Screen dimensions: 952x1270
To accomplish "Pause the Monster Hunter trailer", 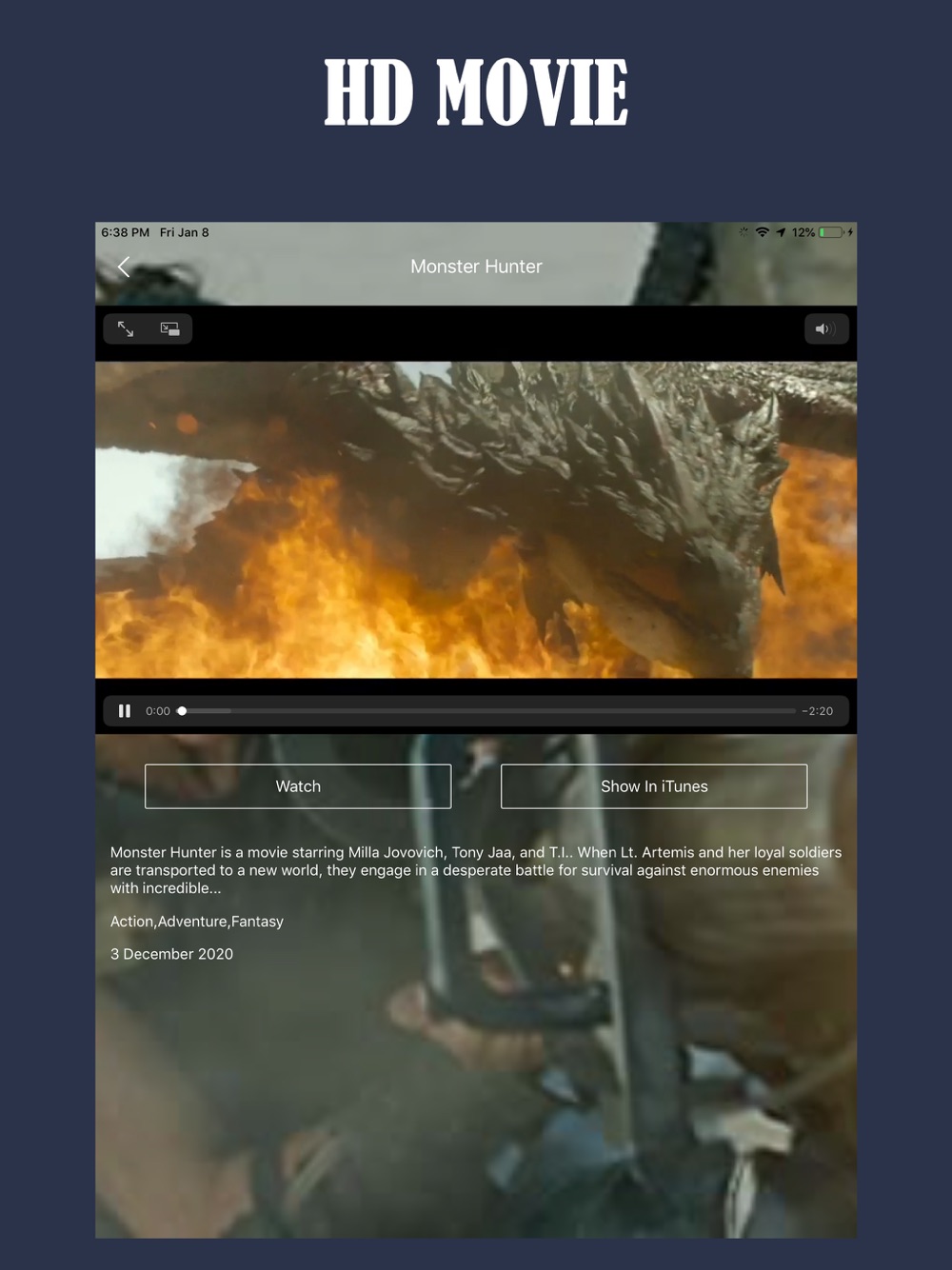I will (125, 711).
